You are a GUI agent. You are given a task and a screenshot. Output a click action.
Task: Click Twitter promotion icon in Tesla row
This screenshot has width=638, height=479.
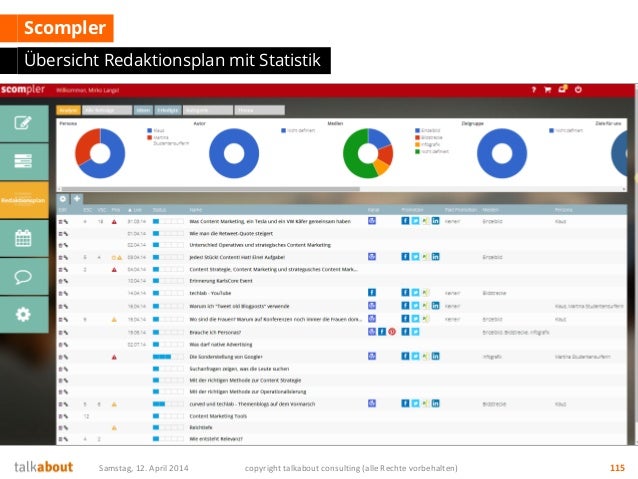(415, 221)
